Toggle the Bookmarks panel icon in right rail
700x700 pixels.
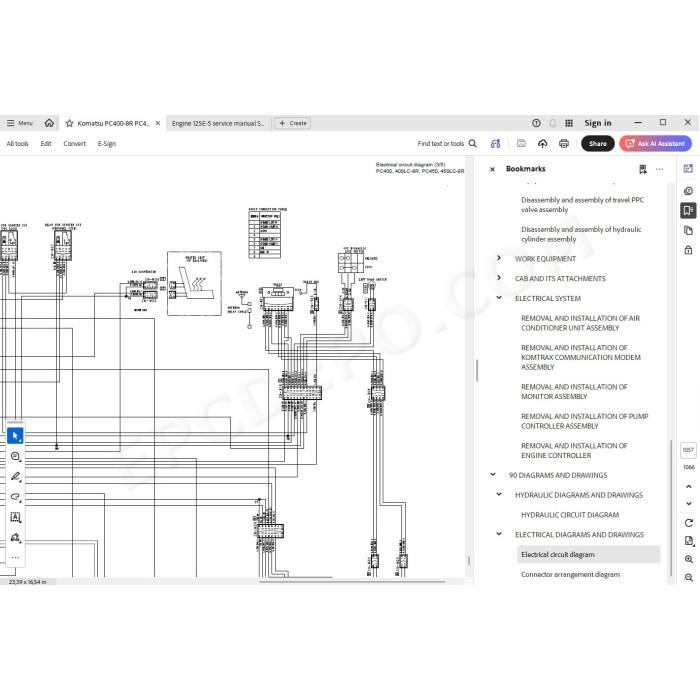pyautogui.click(x=688, y=210)
